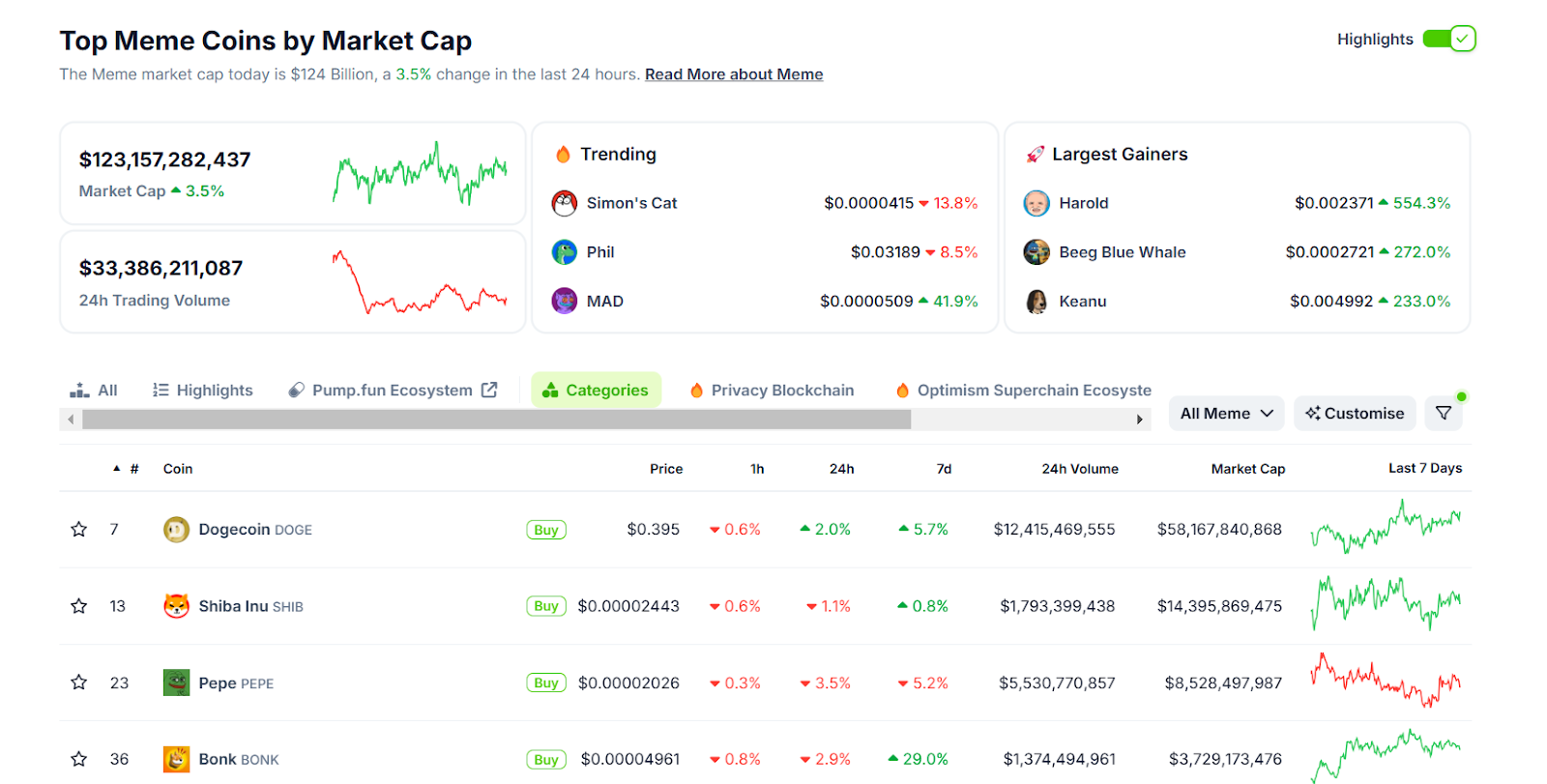Star the Bonk row
The image size is (1547, 784).
(79, 759)
